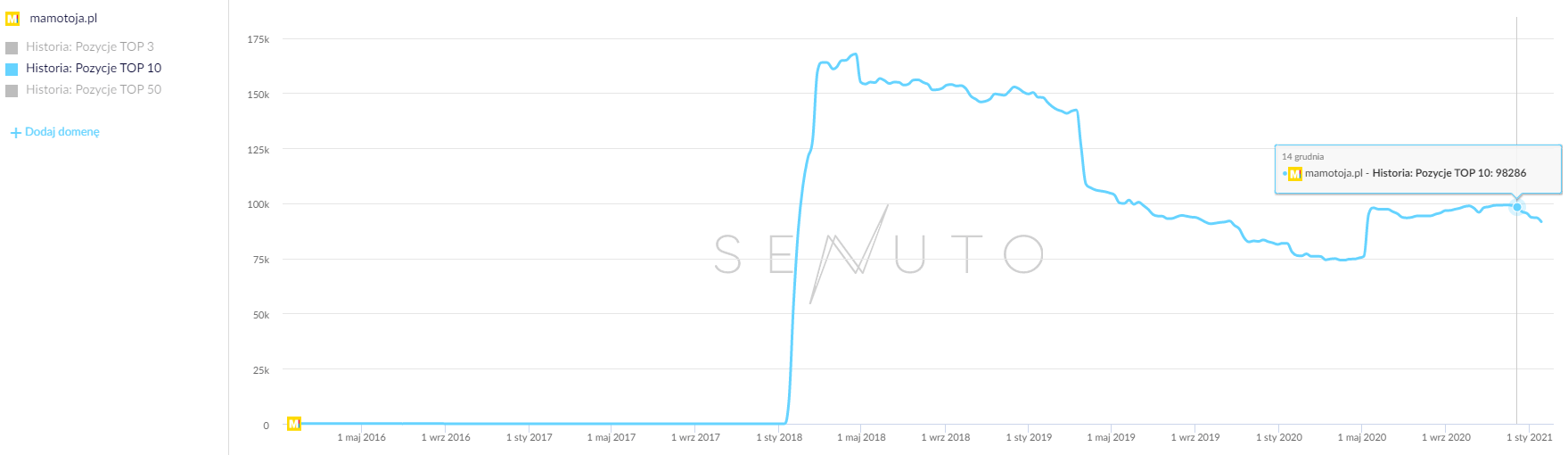This screenshot has width=1568, height=455.
Task: Click the Senuto watermark logo in the chart
Action: tap(878, 254)
